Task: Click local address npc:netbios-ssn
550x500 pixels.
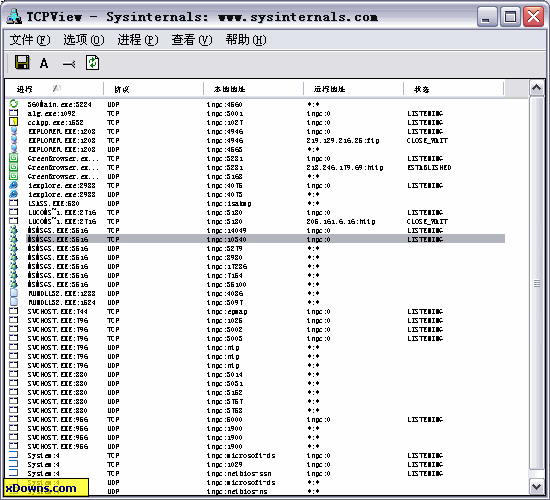Action: [239, 473]
